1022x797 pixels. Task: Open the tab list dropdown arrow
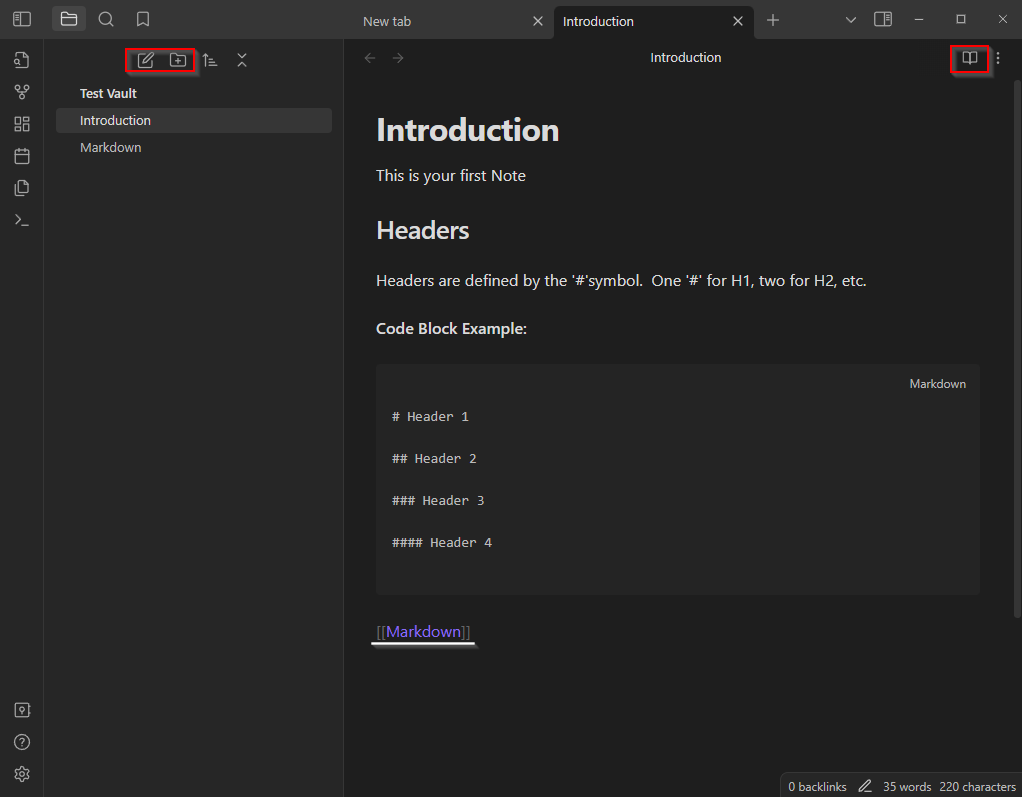coord(851,20)
